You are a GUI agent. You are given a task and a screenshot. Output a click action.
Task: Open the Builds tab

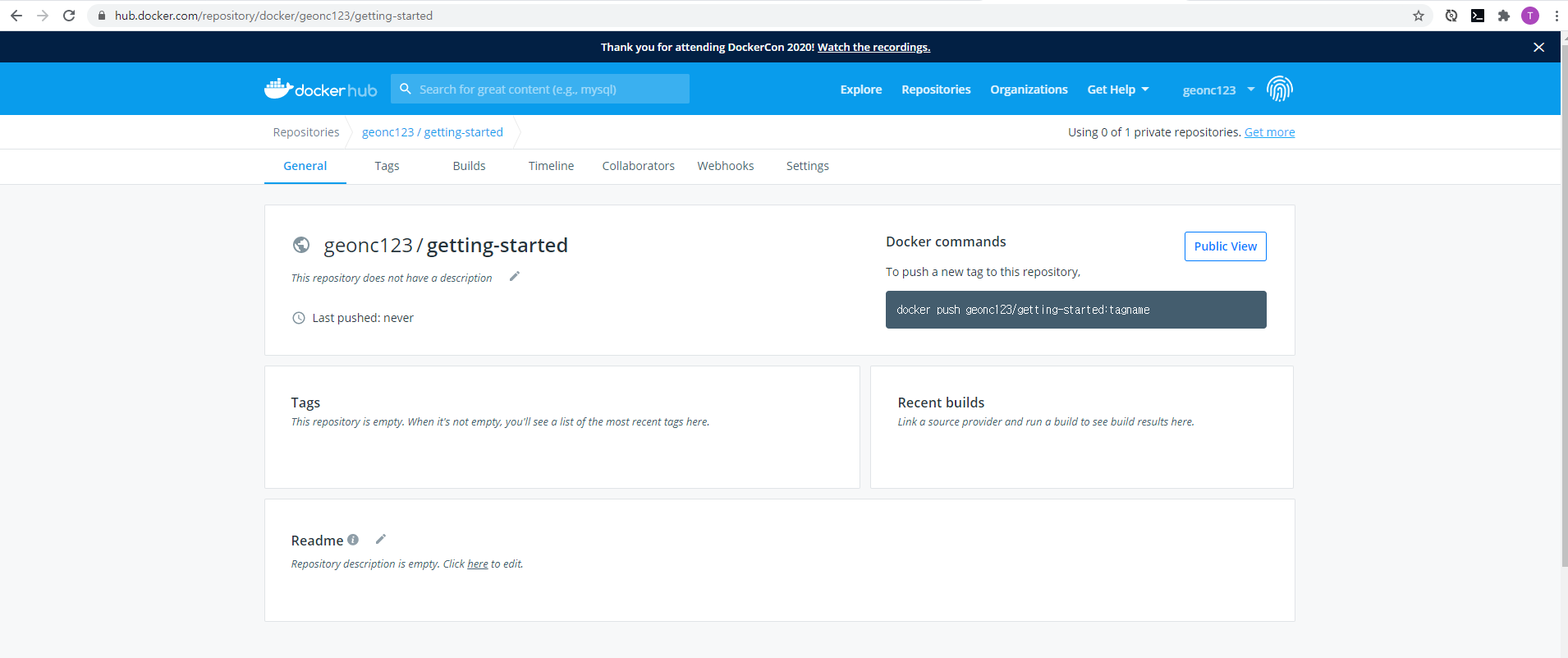point(469,166)
